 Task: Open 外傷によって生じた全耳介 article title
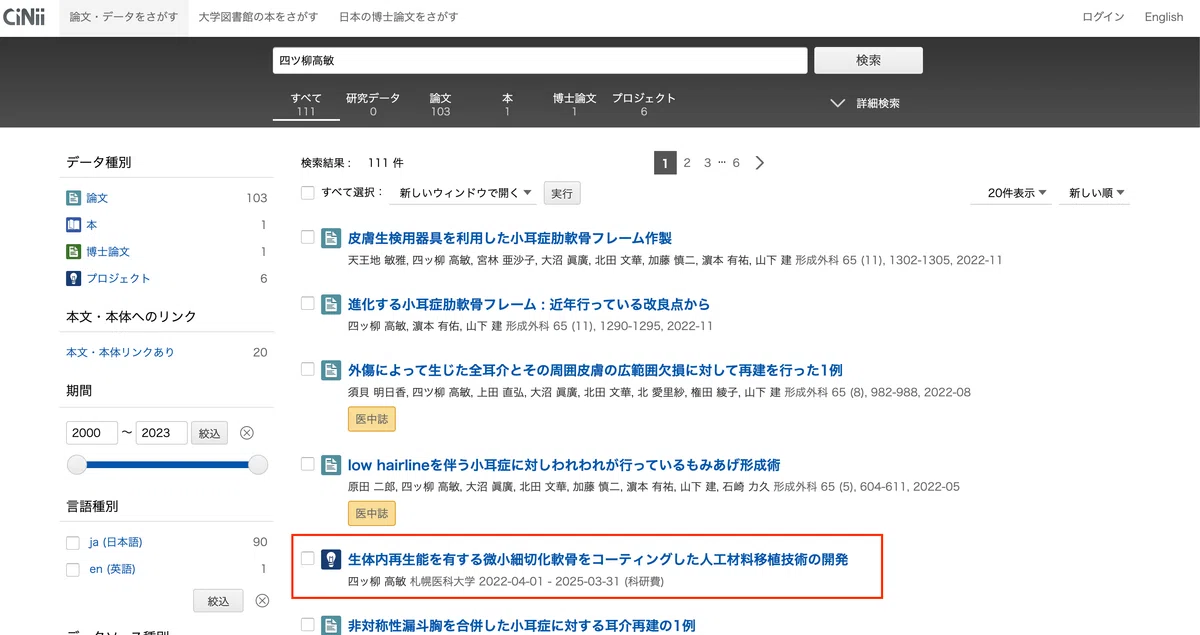(595, 370)
